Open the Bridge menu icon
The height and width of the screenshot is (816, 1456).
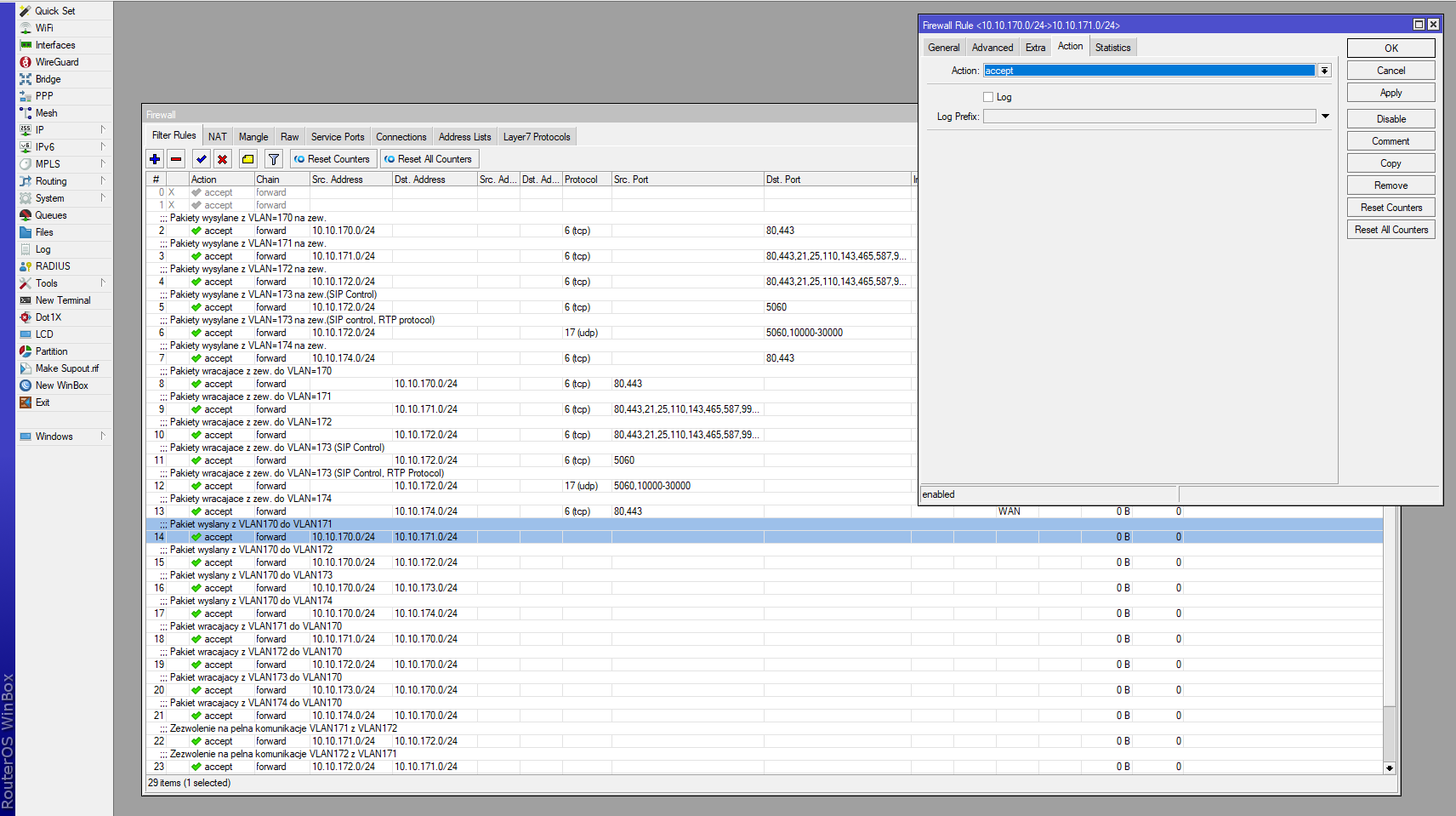click(26, 79)
